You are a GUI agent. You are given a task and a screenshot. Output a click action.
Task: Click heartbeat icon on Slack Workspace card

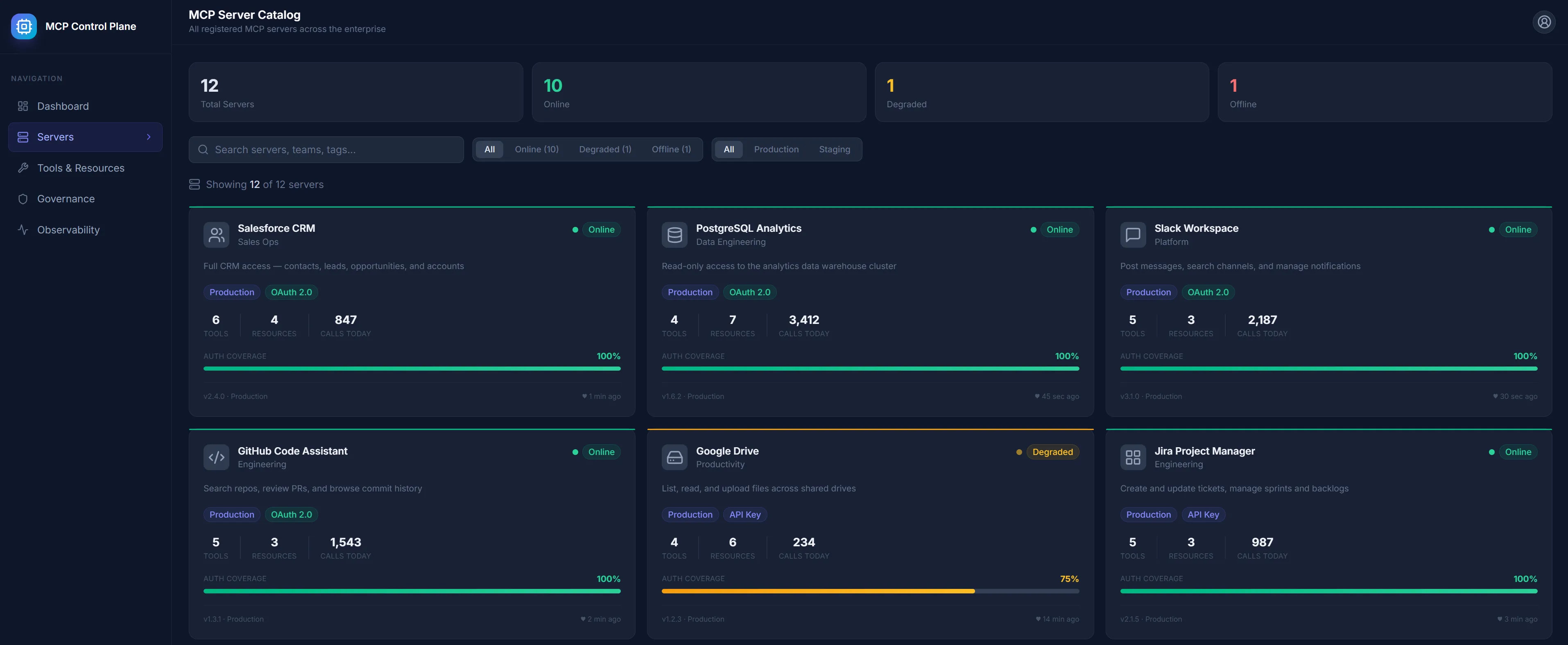(1496, 396)
